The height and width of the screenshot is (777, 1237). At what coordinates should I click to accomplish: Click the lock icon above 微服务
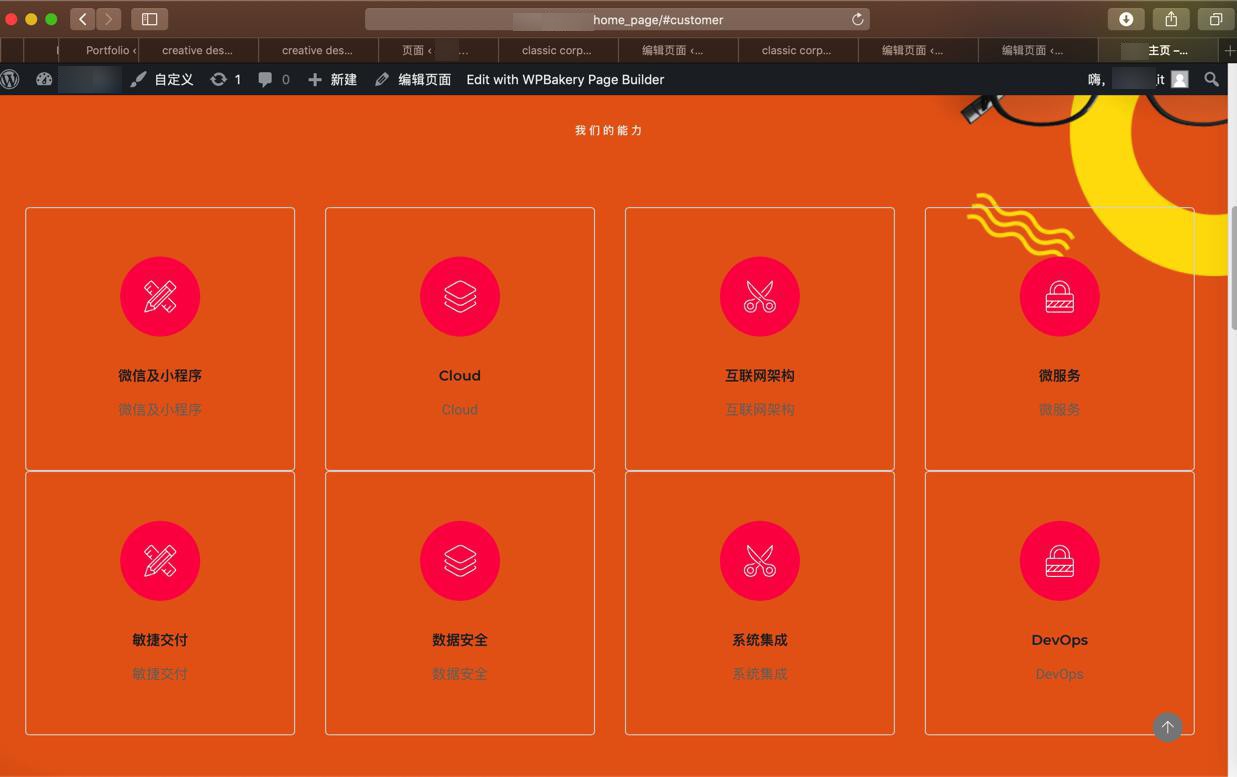coord(1060,297)
